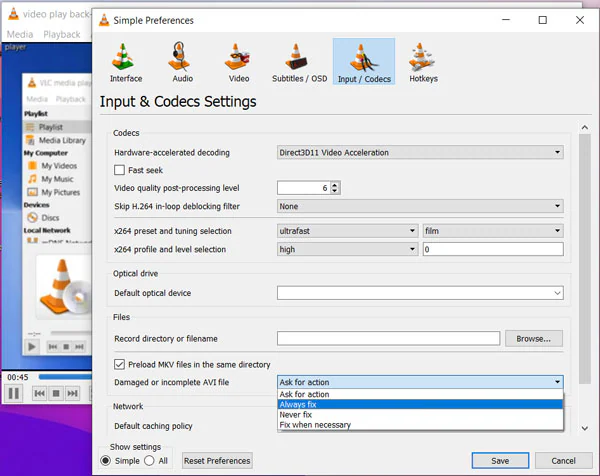Image resolution: width=600 pixels, height=476 pixels.
Task: Click the 00:45 elapsed time label
Action: 18,377
